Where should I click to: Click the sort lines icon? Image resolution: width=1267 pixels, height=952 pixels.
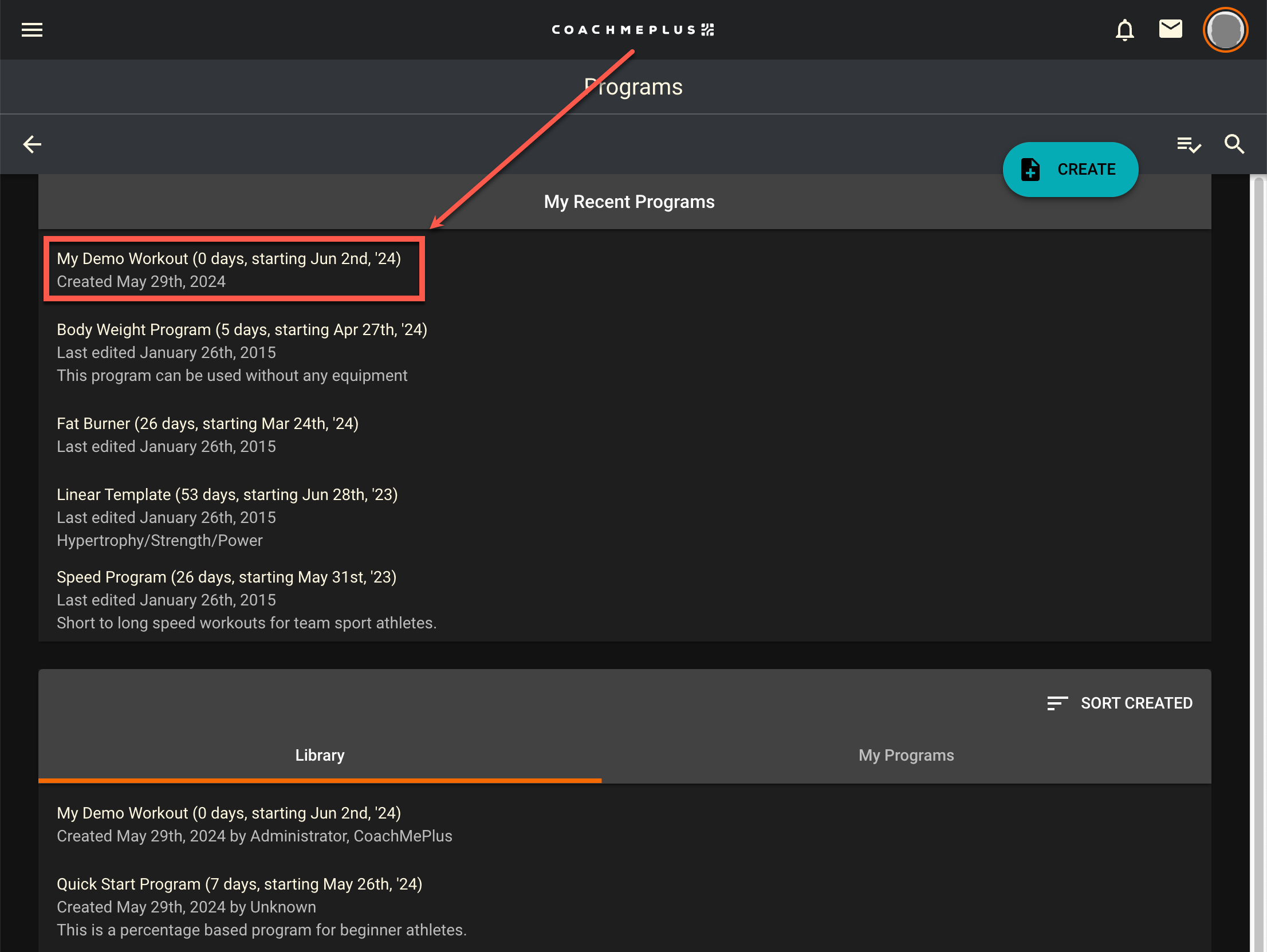coord(1057,703)
